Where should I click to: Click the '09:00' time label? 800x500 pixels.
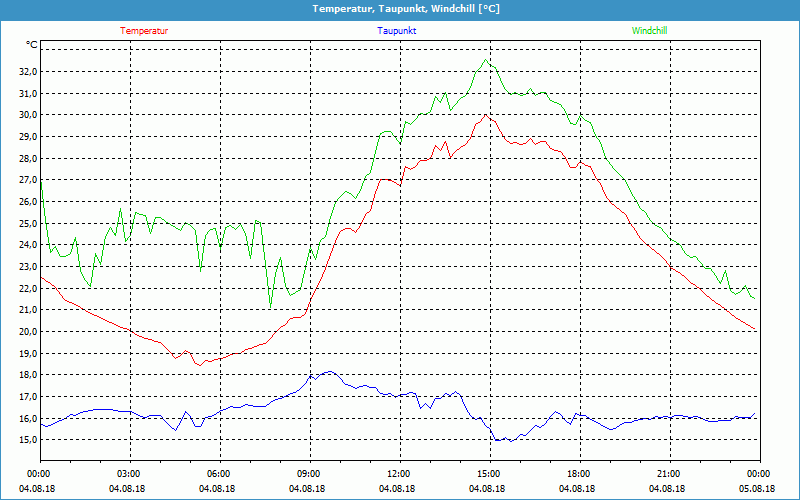[x=310, y=474]
